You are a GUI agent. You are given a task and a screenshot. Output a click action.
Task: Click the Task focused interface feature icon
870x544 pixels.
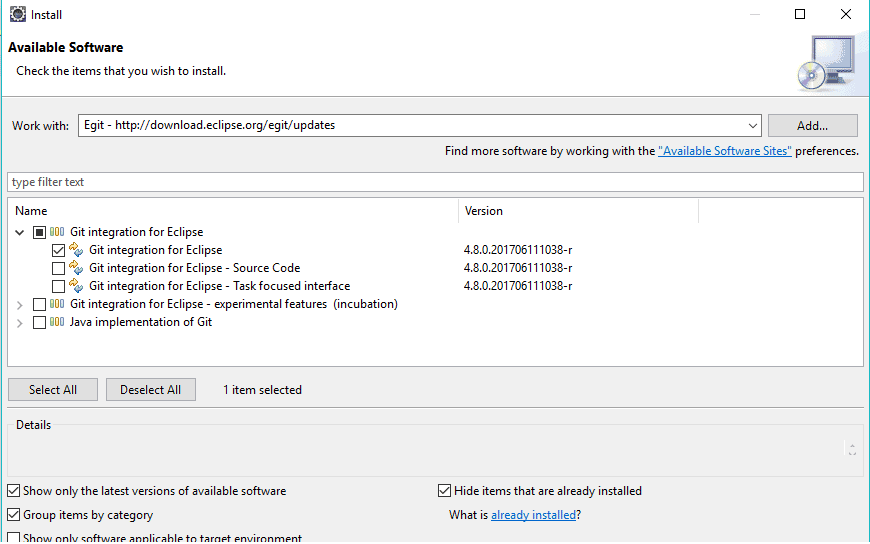[x=76, y=286]
